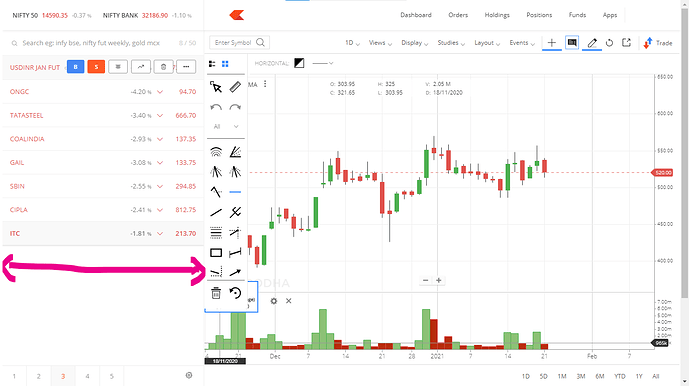Viewport: 689px width, 386px height.
Task: Undo the last drawing action
Action: click(x=216, y=107)
